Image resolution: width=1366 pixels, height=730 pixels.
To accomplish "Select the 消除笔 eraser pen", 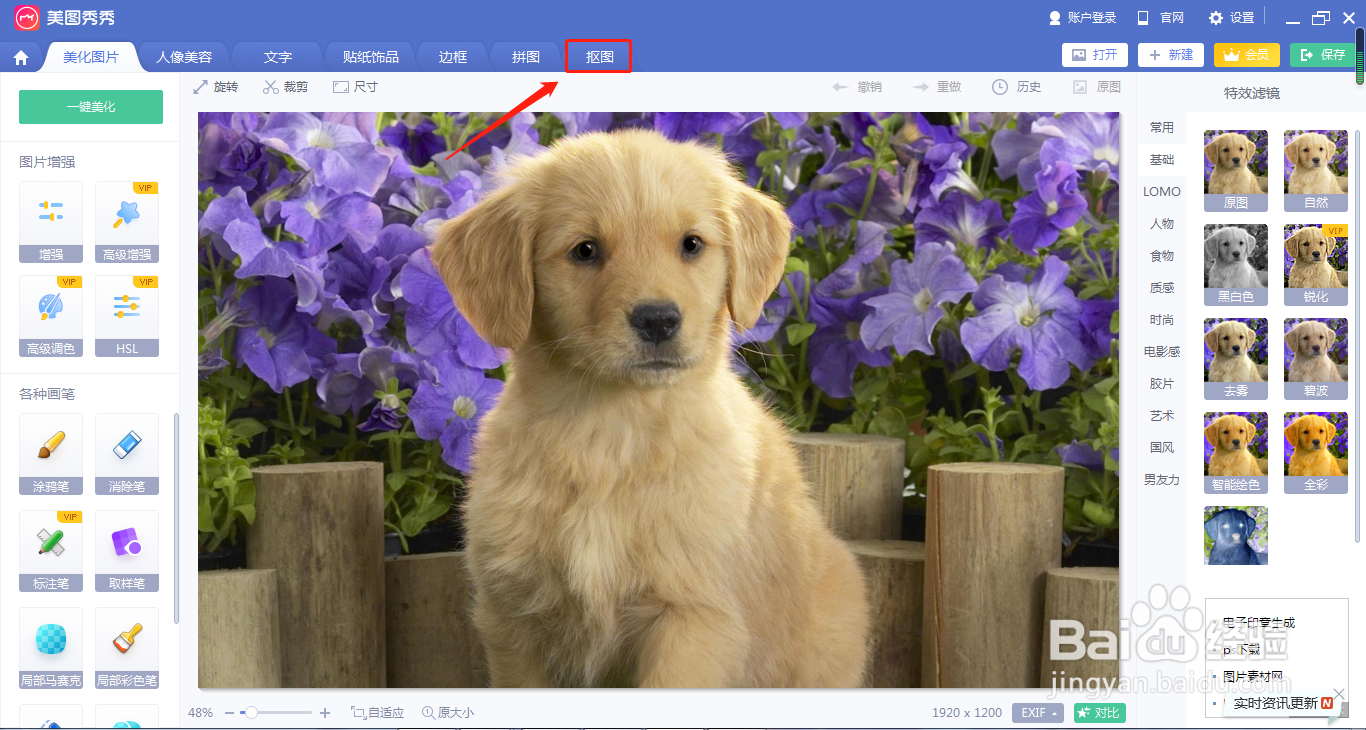I will tap(127, 454).
